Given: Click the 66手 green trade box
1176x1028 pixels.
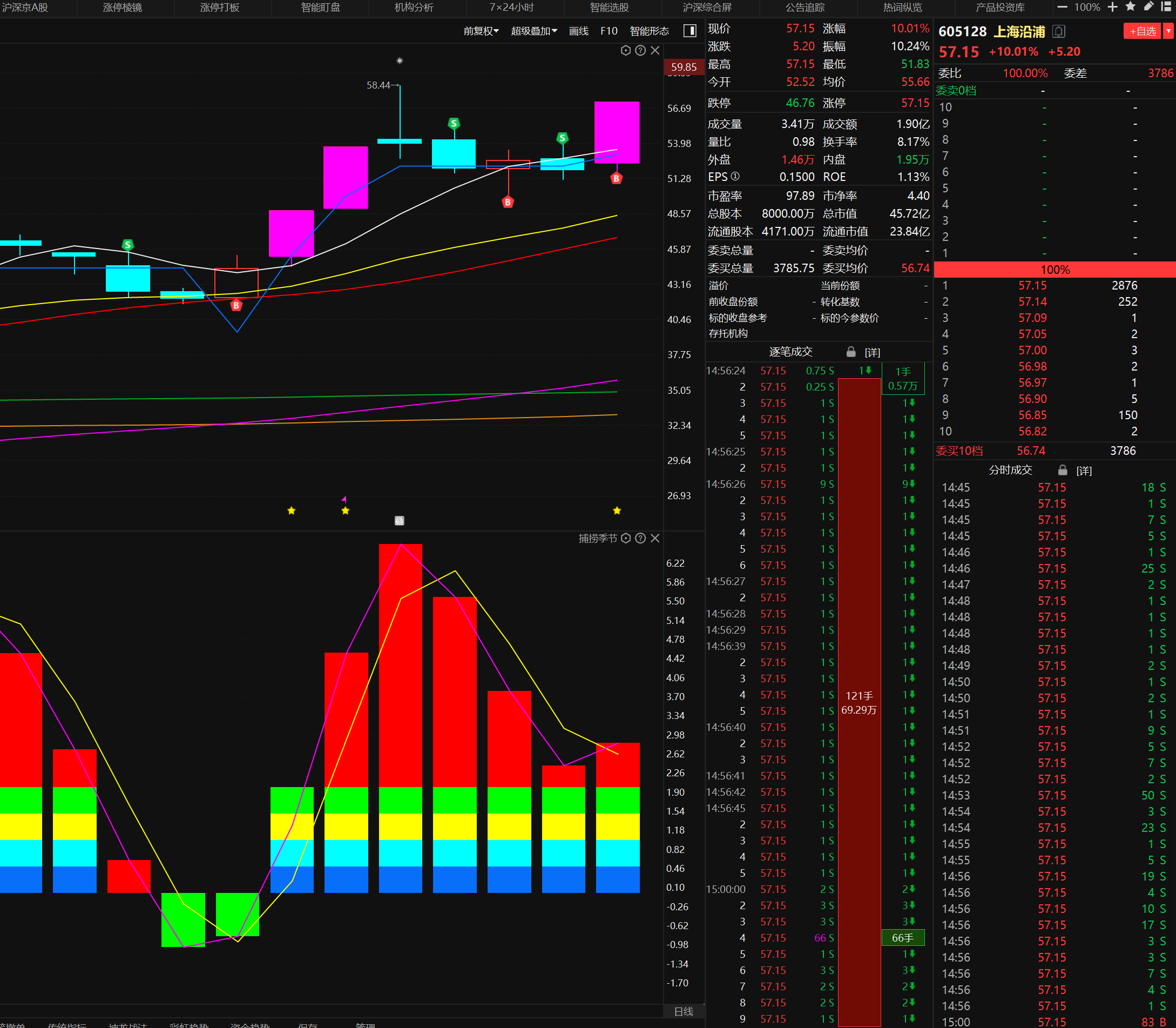Looking at the screenshot, I should 903,938.
